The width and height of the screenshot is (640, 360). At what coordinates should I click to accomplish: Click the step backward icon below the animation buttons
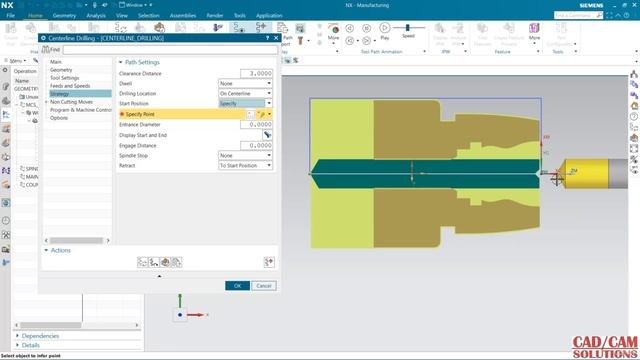[349, 40]
